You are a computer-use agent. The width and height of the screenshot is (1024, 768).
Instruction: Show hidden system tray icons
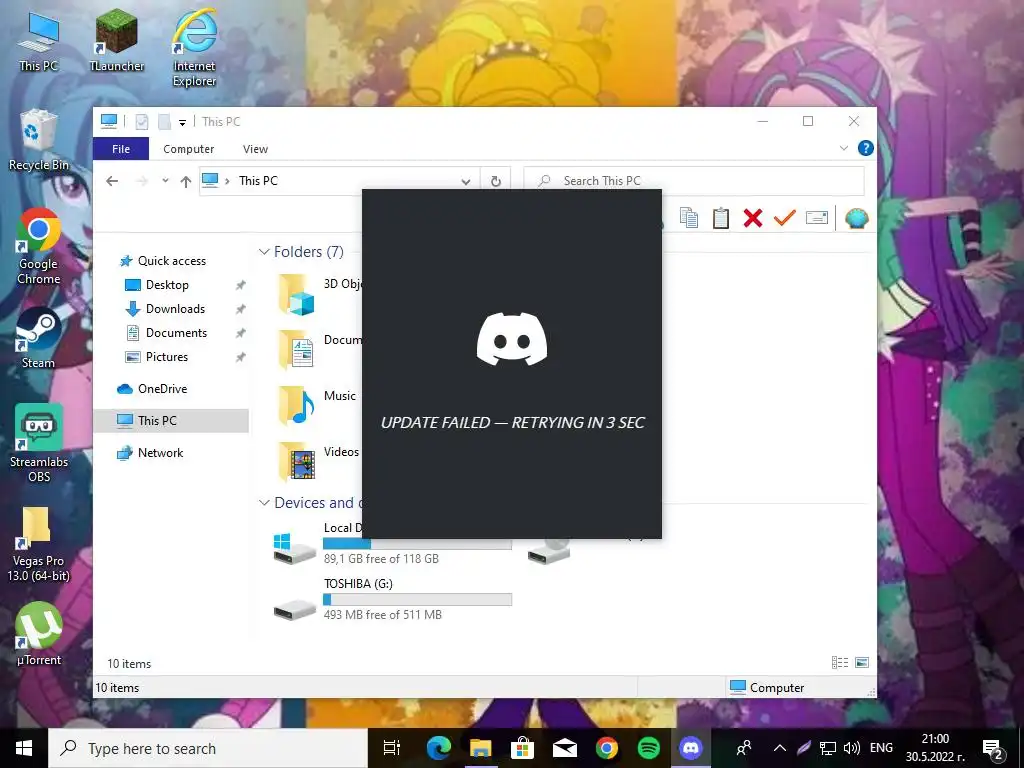tap(780, 748)
